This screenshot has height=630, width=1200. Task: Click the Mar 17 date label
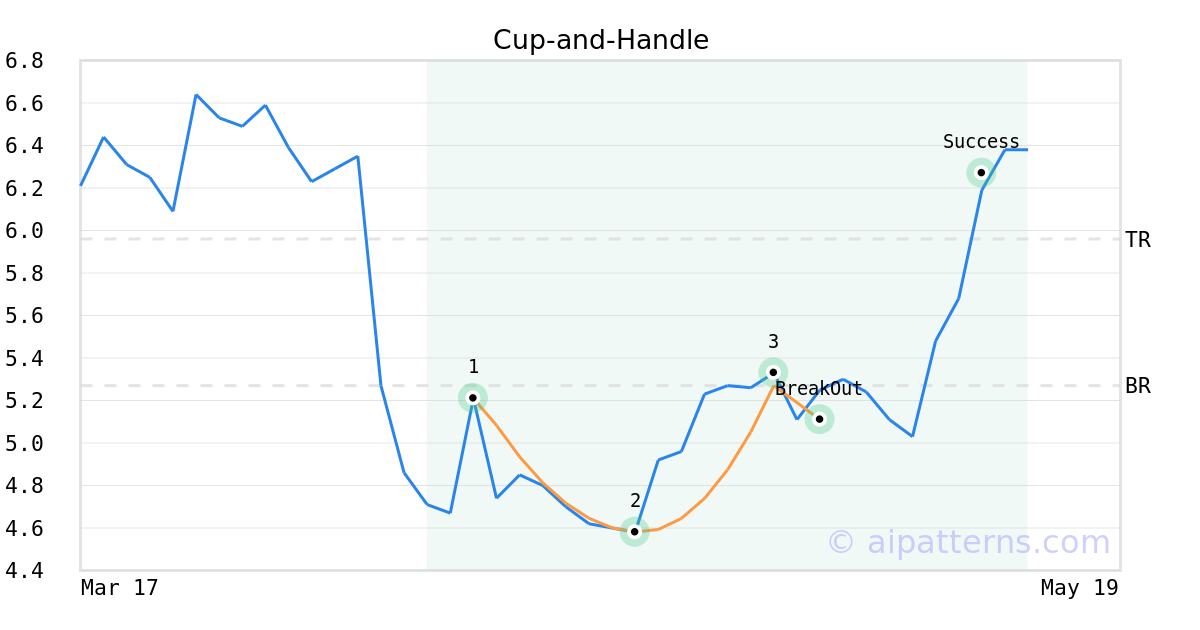120,588
